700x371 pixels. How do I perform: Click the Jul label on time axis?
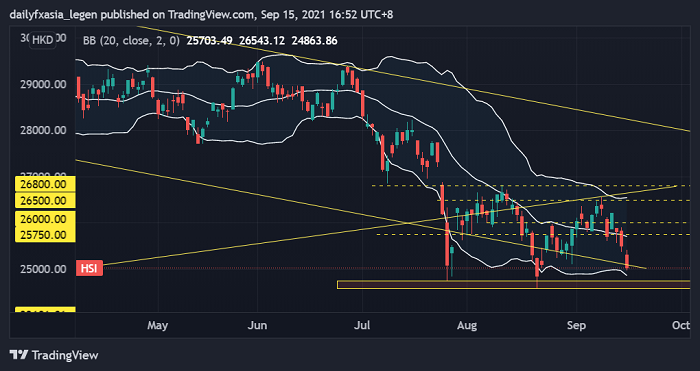362,325
